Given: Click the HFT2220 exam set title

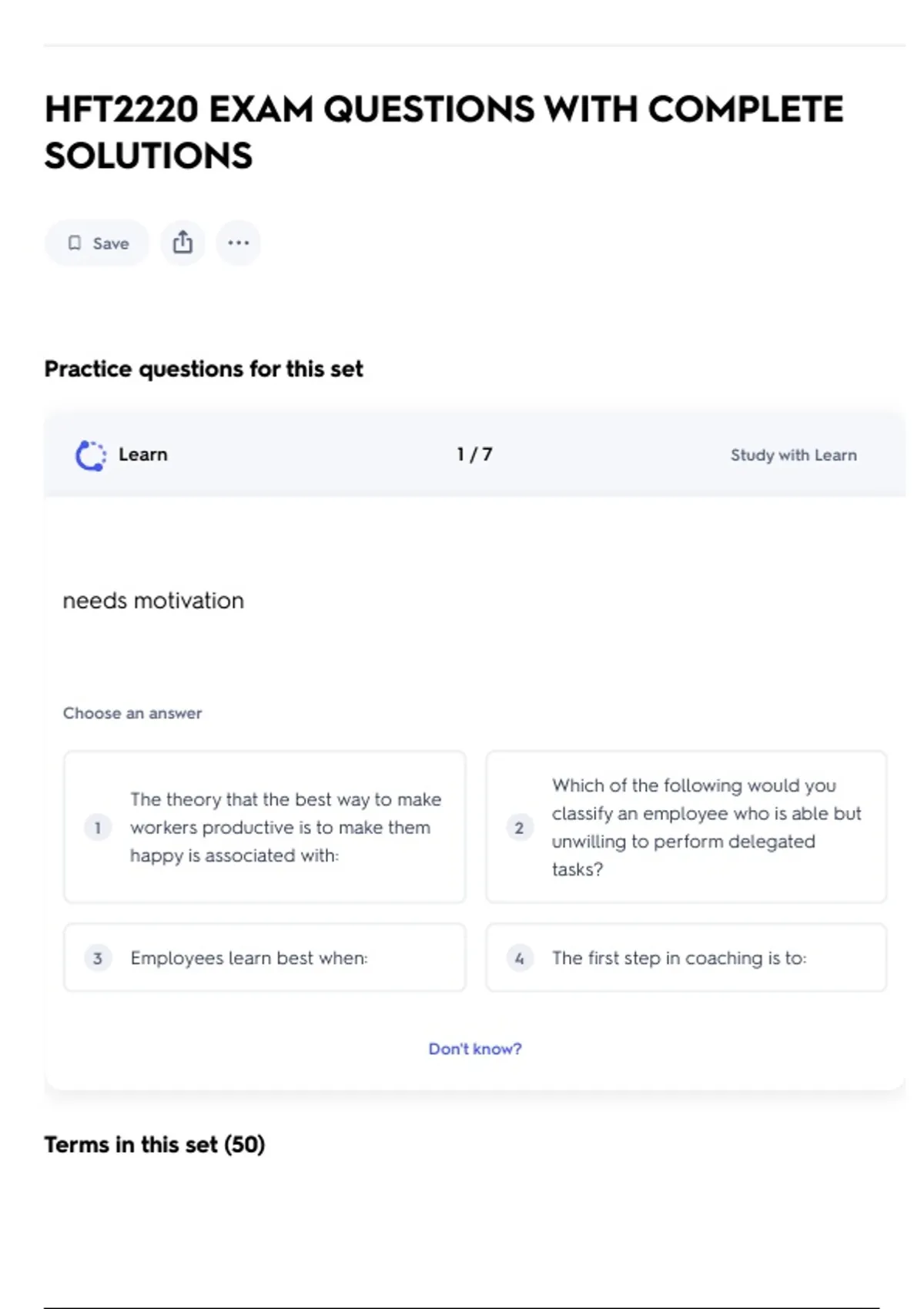Looking at the screenshot, I should [444, 132].
